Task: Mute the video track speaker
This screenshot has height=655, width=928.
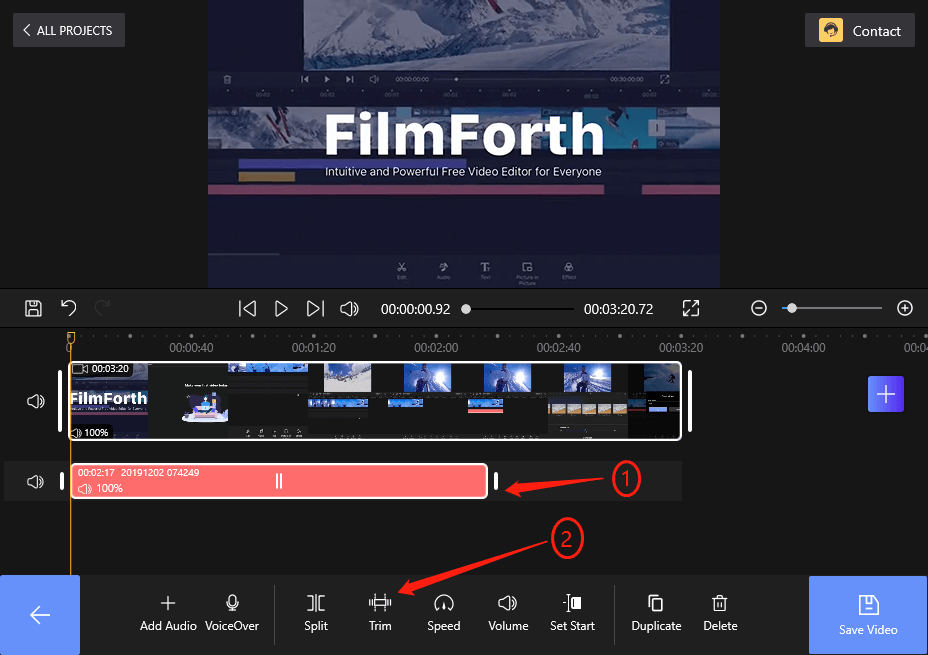Action: (36, 401)
